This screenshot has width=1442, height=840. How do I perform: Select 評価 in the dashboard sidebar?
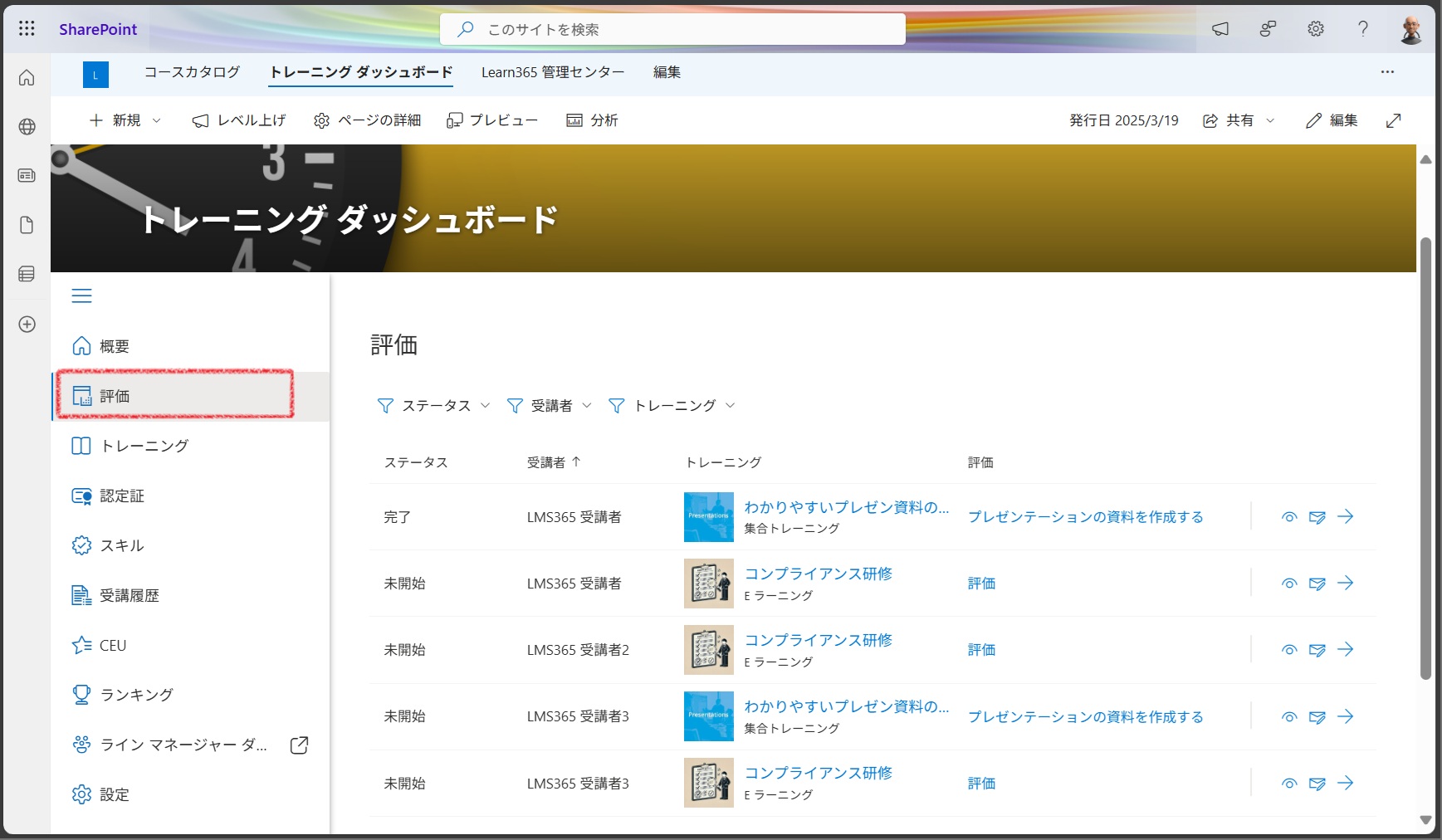[190, 396]
